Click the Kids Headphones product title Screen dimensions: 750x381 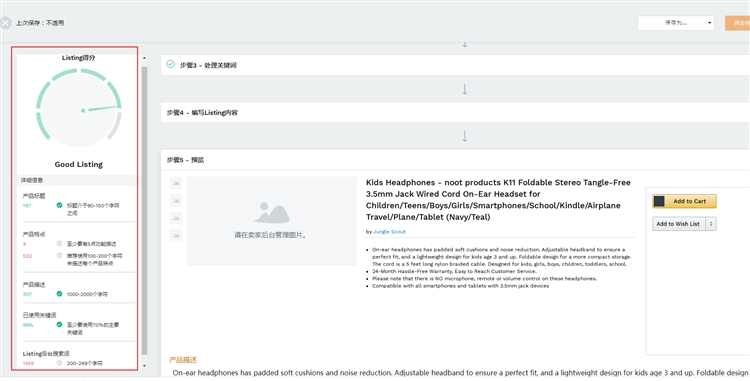[x=498, y=200]
